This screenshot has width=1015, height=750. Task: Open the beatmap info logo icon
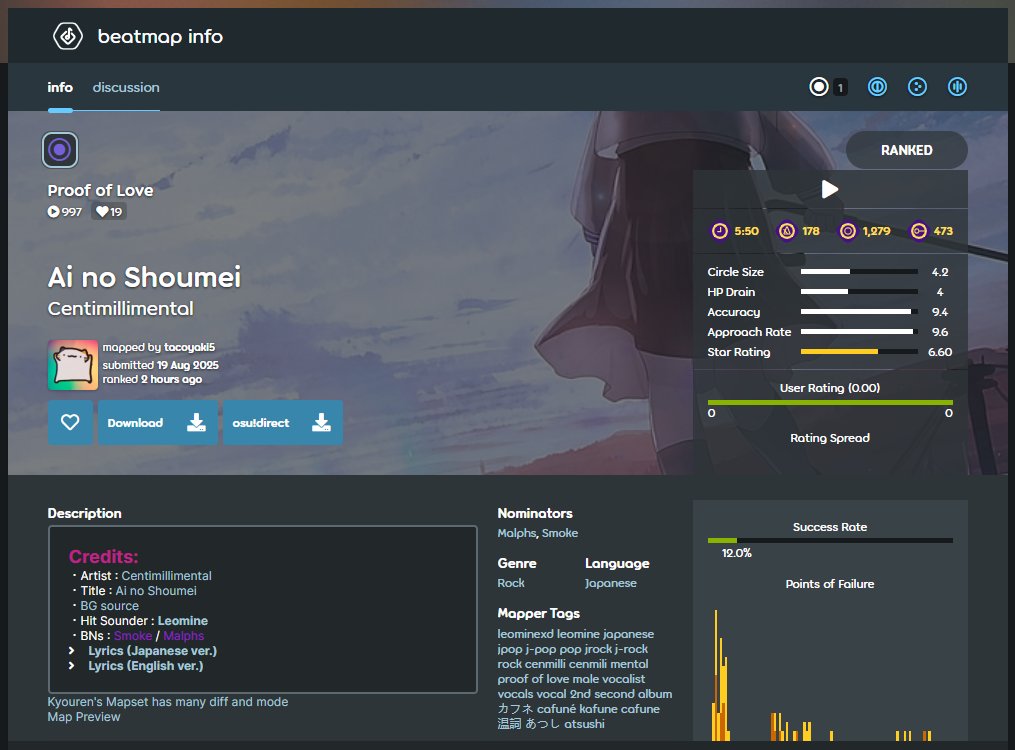pyautogui.click(x=68, y=36)
